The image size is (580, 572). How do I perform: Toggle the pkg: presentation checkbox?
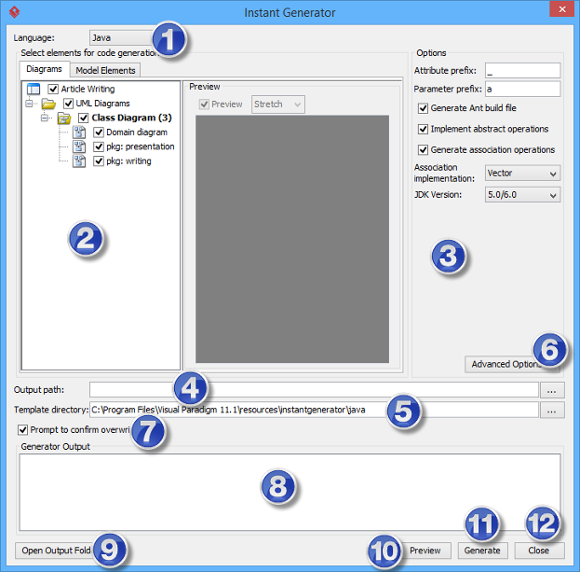[98, 147]
